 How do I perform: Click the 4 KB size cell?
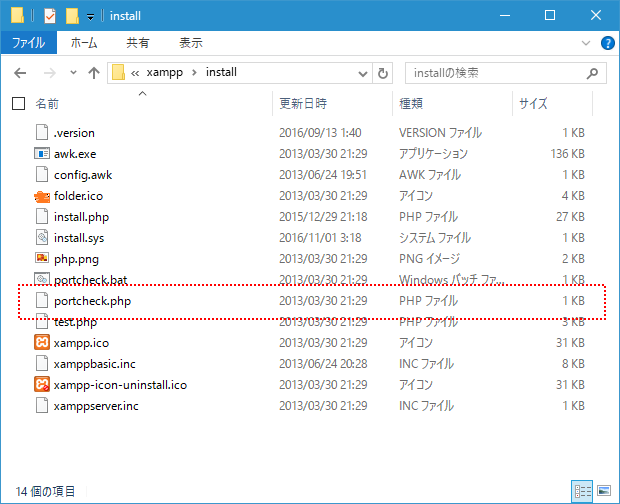pyautogui.click(x=573, y=196)
